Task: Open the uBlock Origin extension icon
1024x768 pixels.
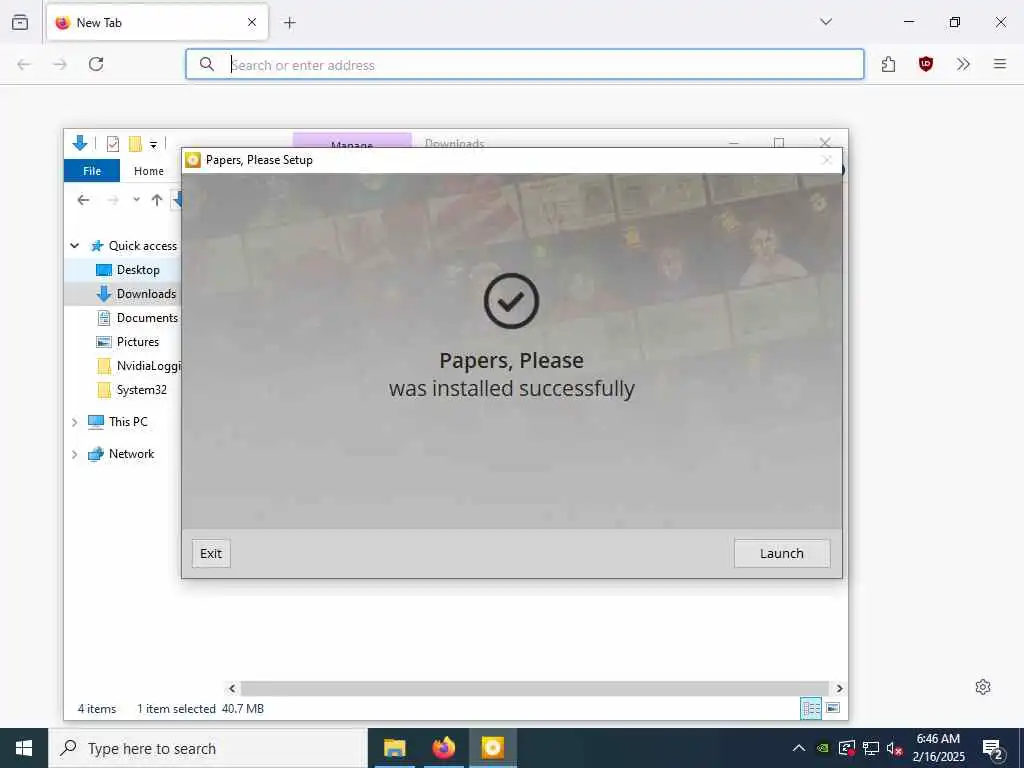Action: (x=925, y=64)
